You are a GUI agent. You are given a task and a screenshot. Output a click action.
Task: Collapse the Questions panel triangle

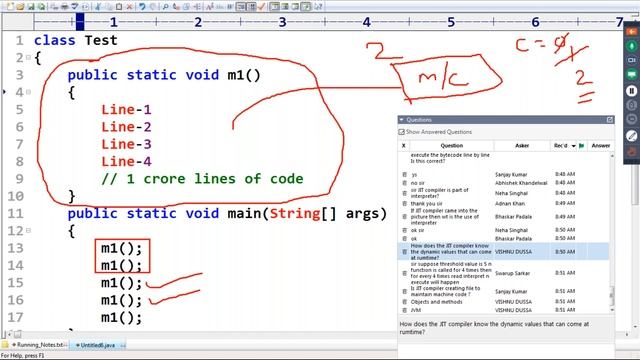402,120
